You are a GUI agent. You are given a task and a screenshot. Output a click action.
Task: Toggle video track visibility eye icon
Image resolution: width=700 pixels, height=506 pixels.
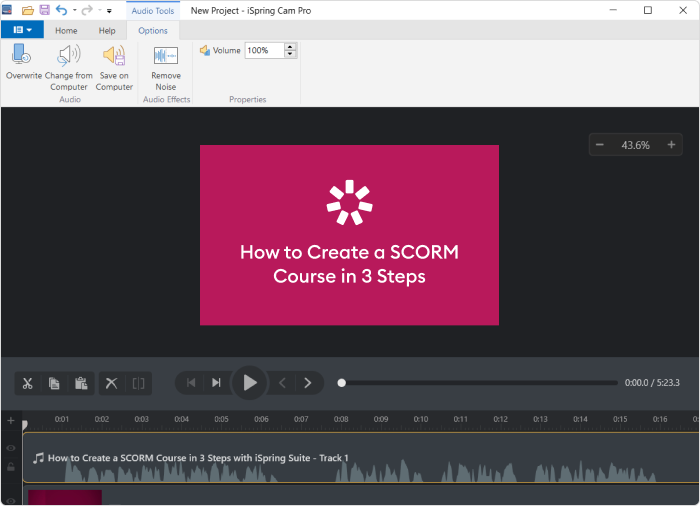pyautogui.click(x=11, y=501)
